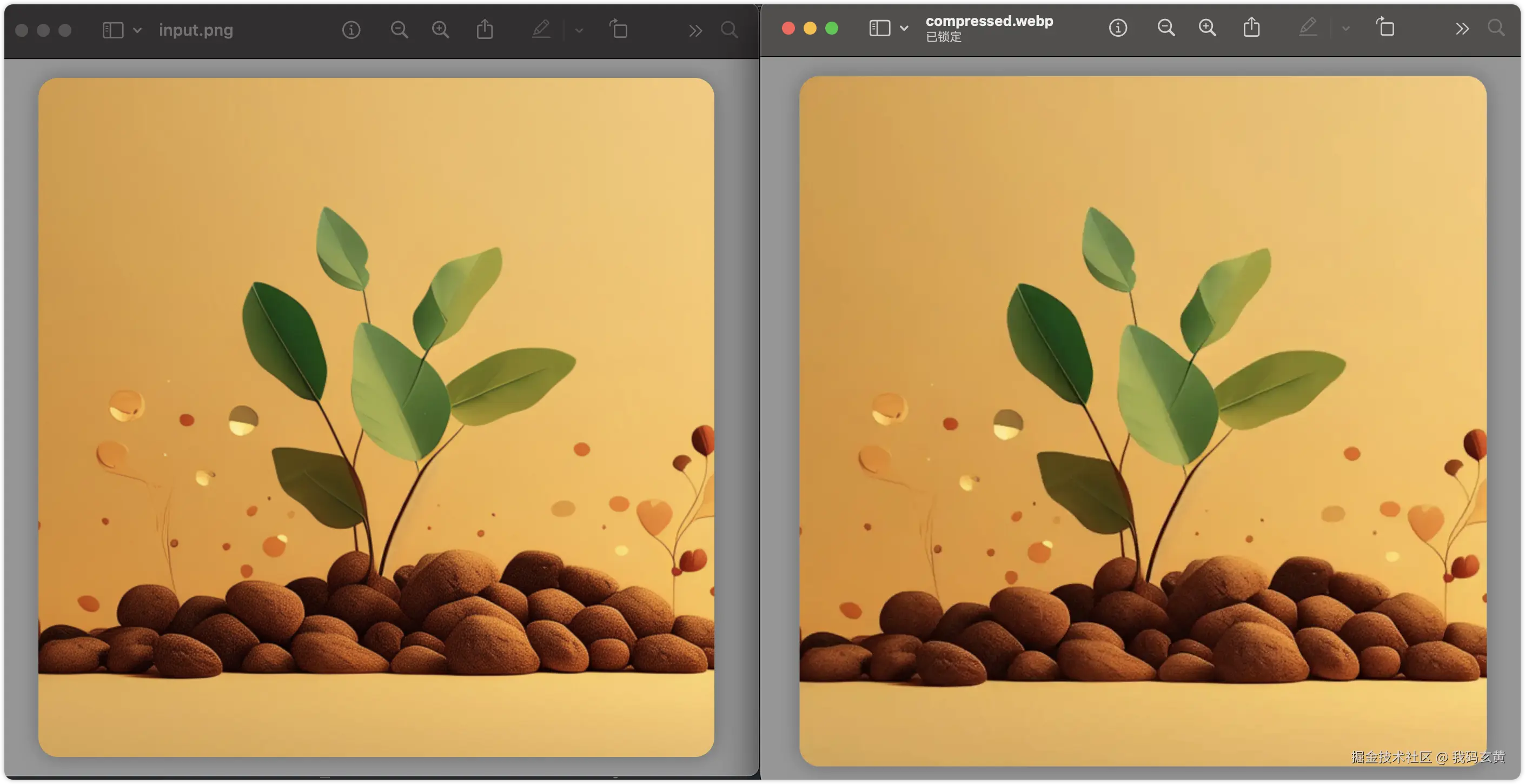Toggle sidebar view in input.png window

(x=112, y=30)
